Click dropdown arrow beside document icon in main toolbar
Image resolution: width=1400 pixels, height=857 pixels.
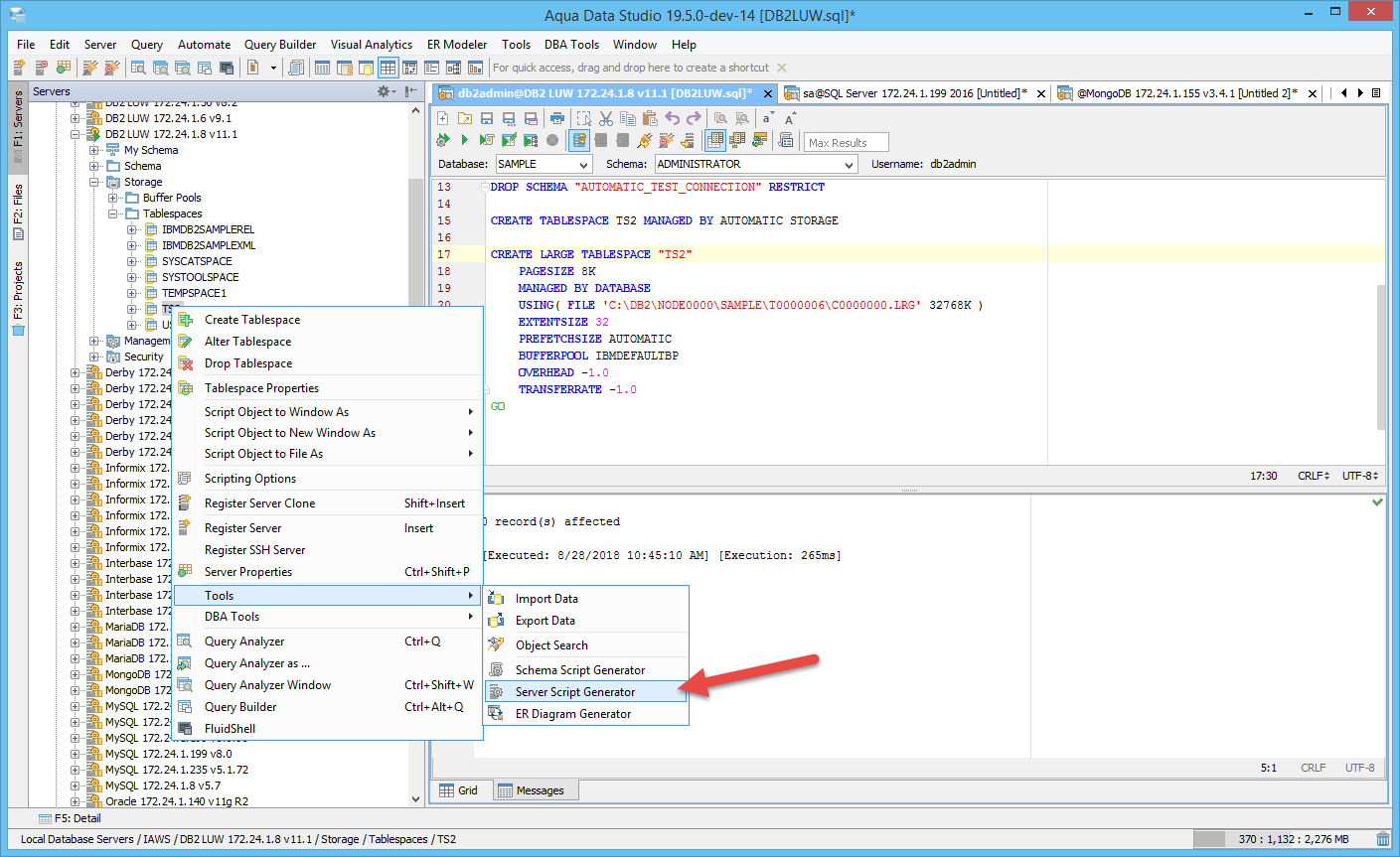273,68
